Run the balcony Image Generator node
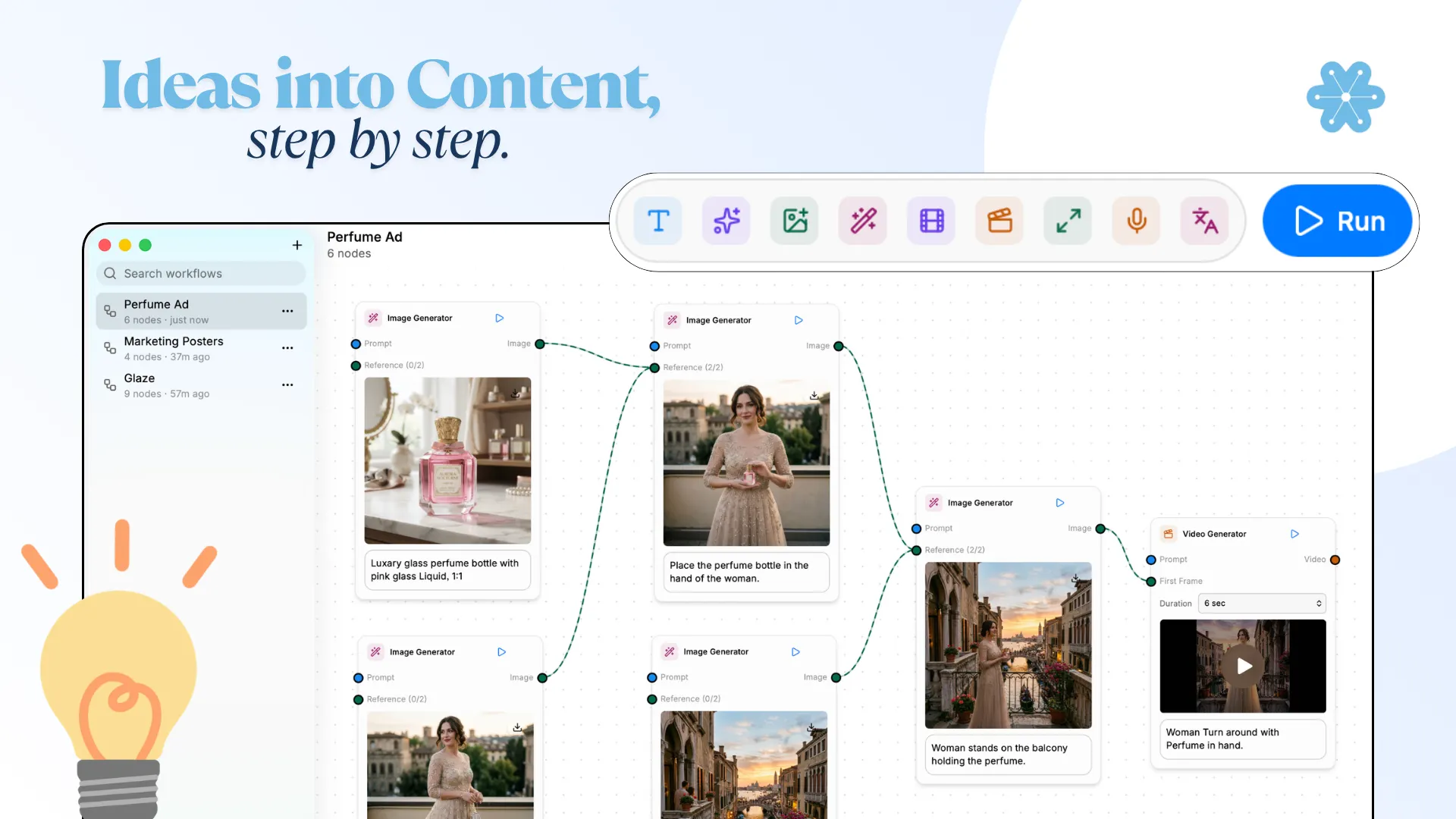The width and height of the screenshot is (1456, 819). [x=1060, y=503]
